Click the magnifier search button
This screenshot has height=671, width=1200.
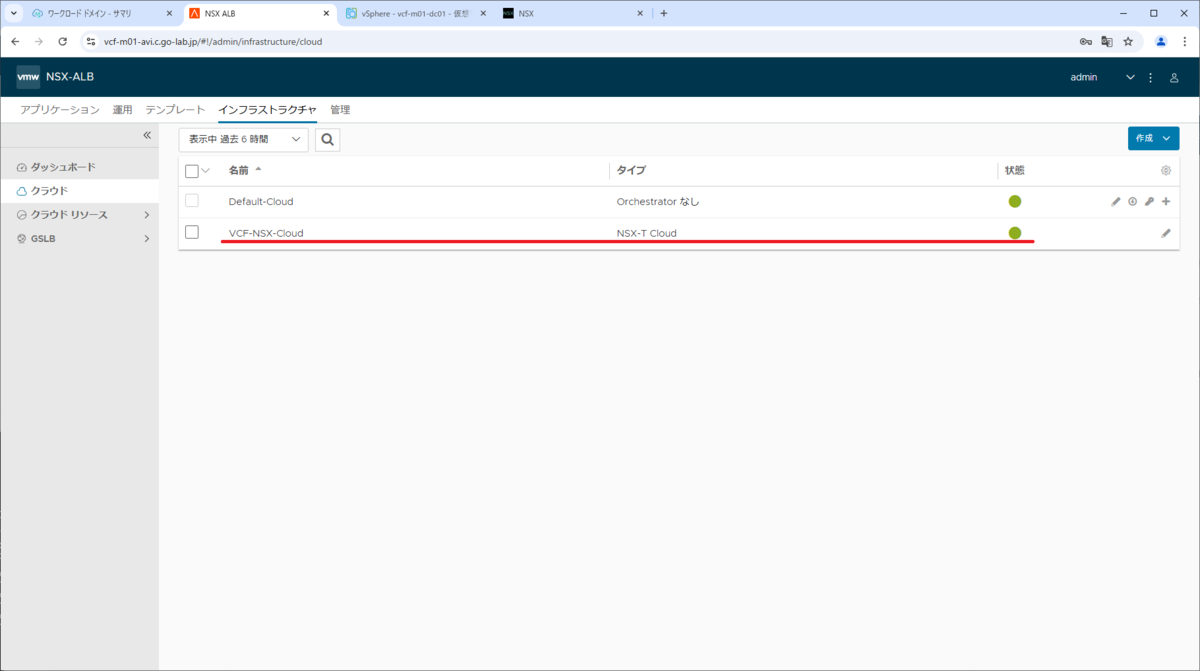(327, 139)
